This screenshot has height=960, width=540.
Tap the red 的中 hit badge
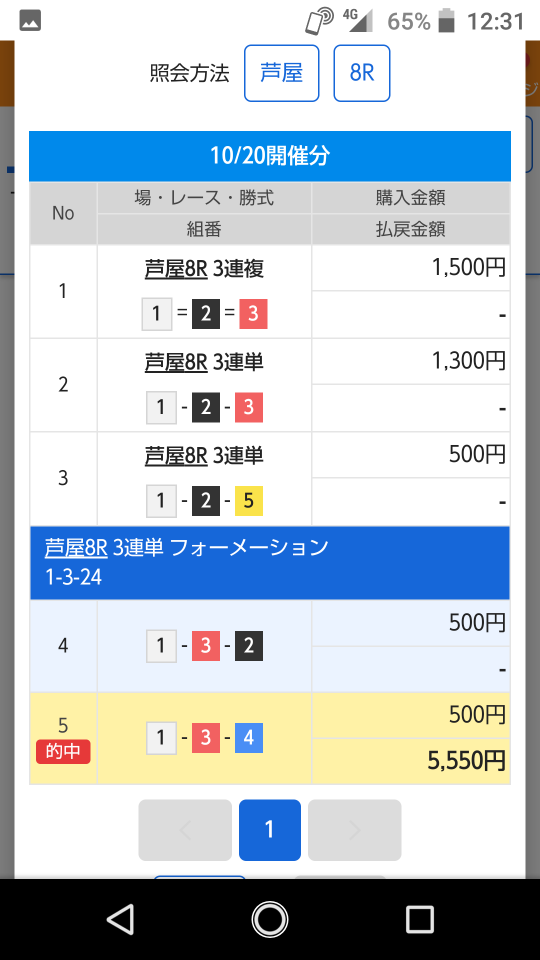[63, 752]
